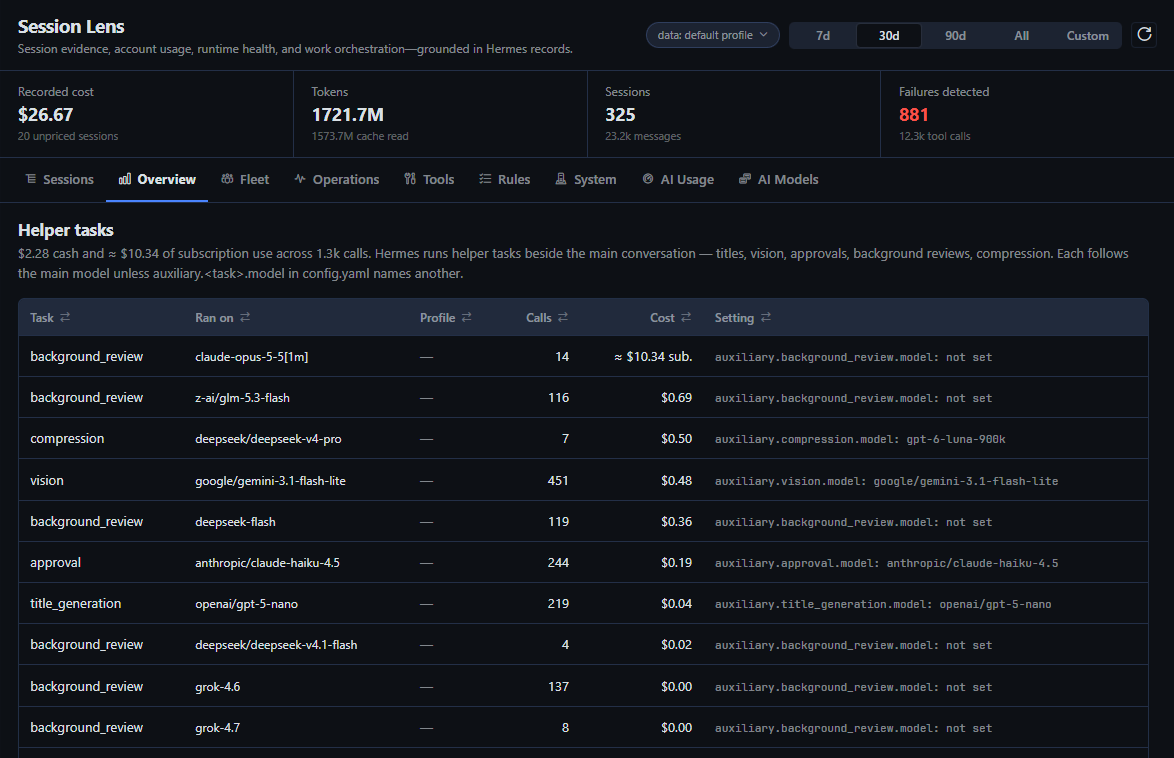This screenshot has height=758, width=1174.
Task: Switch to the Fleet tab
Action: [245, 180]
